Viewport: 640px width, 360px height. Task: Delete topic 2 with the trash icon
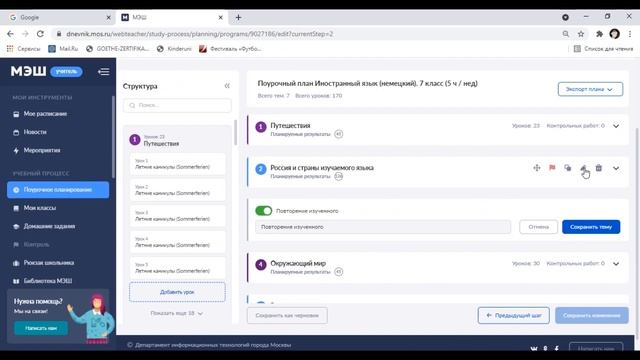[599, 168]
